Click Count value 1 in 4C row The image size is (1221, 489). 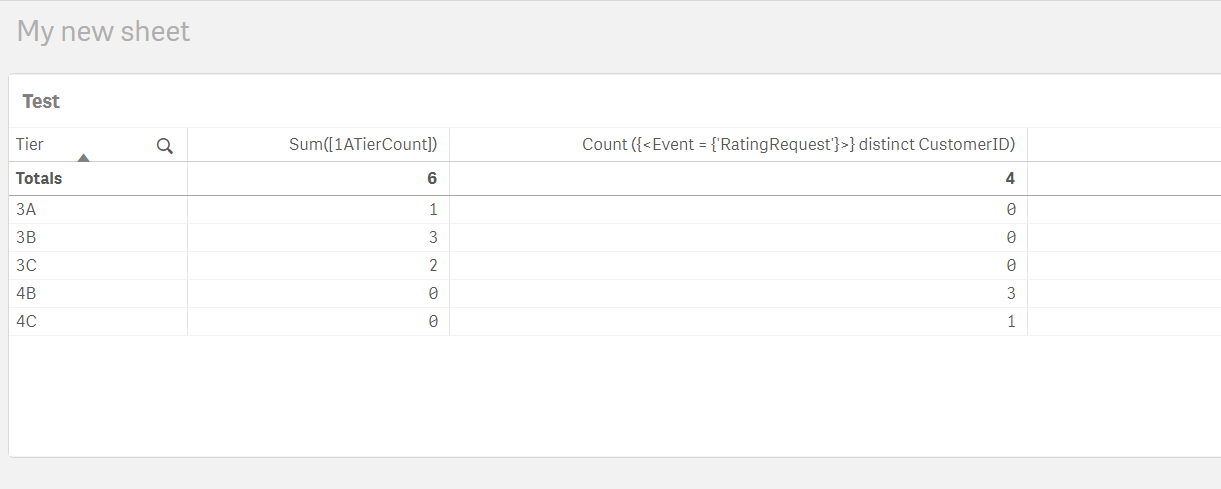click(x=1011, y=322)
